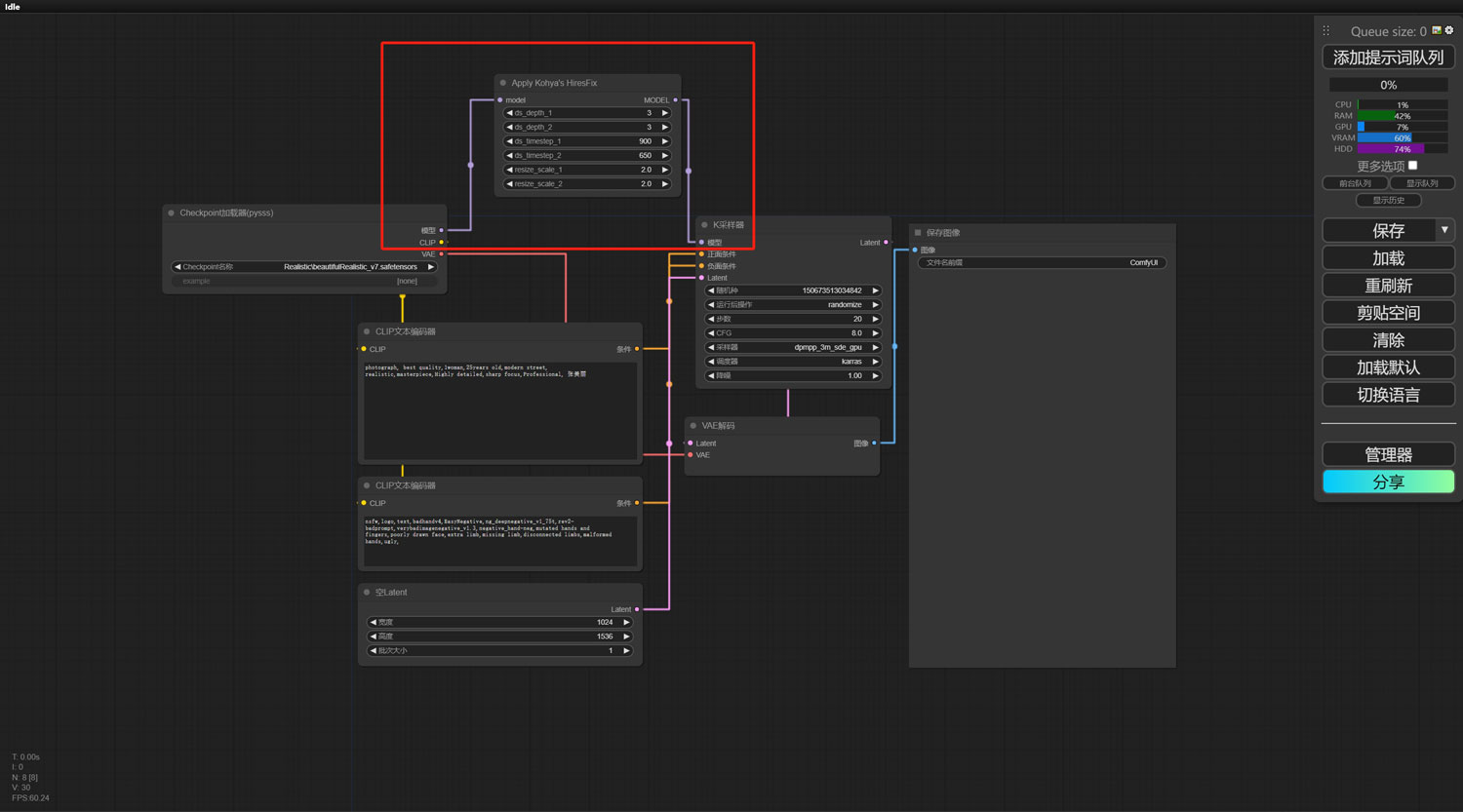Increase 降噪 value with right arrow
The height and width of the screenshot is (812, 1463).
click(875, 376)
